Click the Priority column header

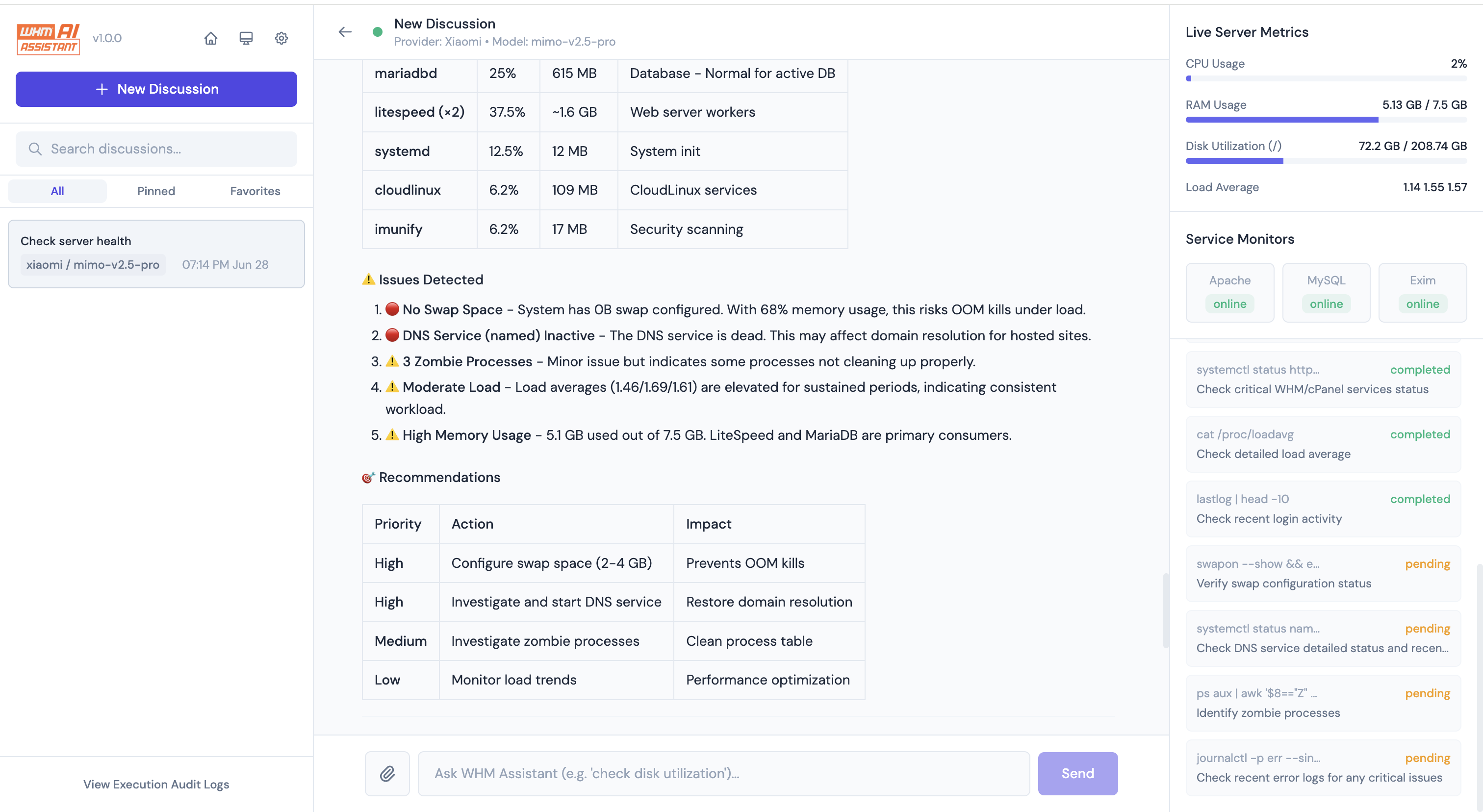401,524
